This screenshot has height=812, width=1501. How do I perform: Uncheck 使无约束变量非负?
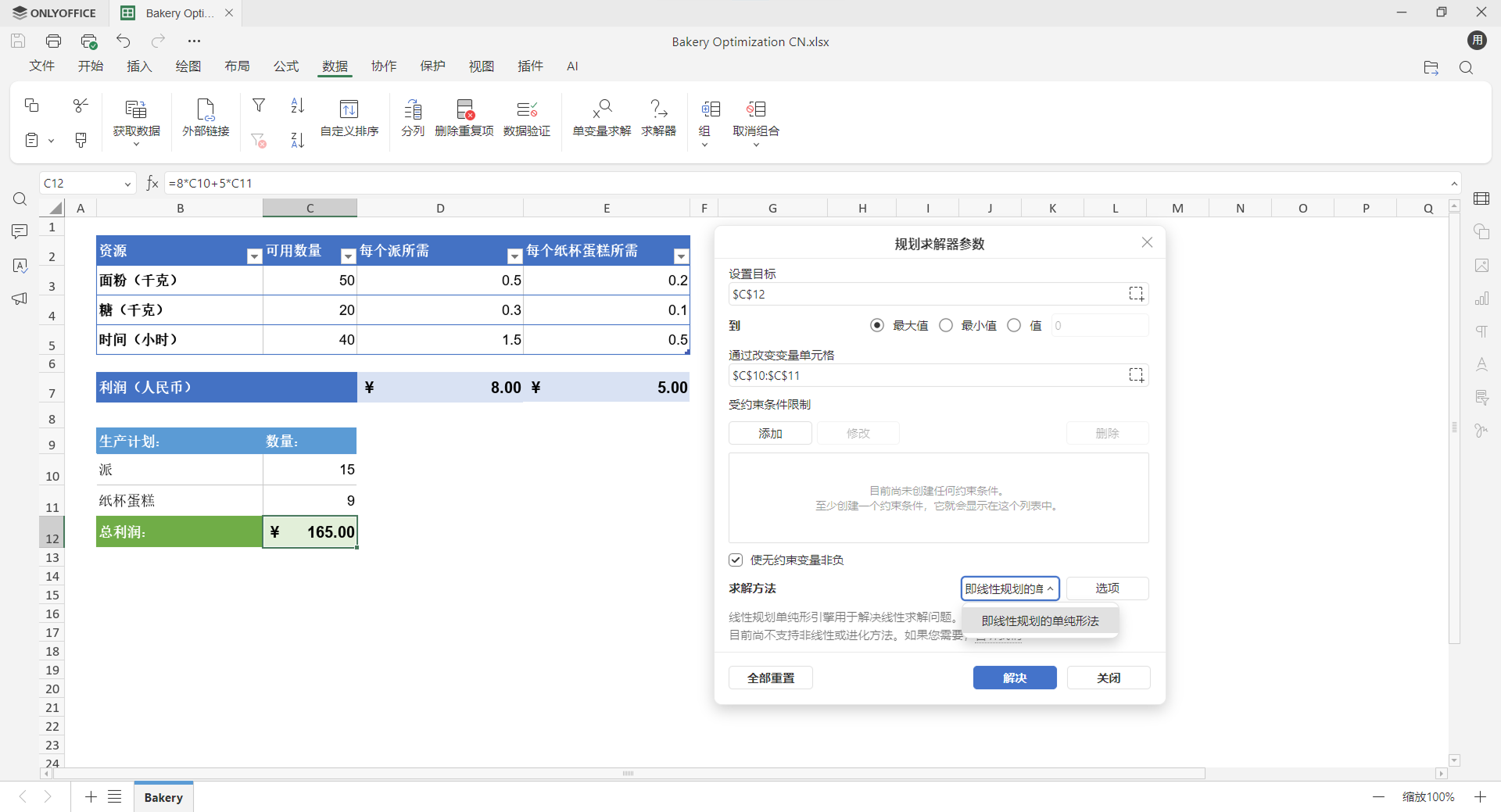[x=735, y=560]
